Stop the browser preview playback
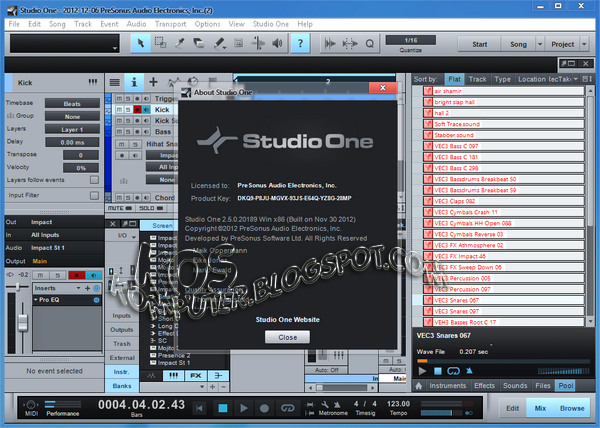The image size is (600, 428). 438,371
